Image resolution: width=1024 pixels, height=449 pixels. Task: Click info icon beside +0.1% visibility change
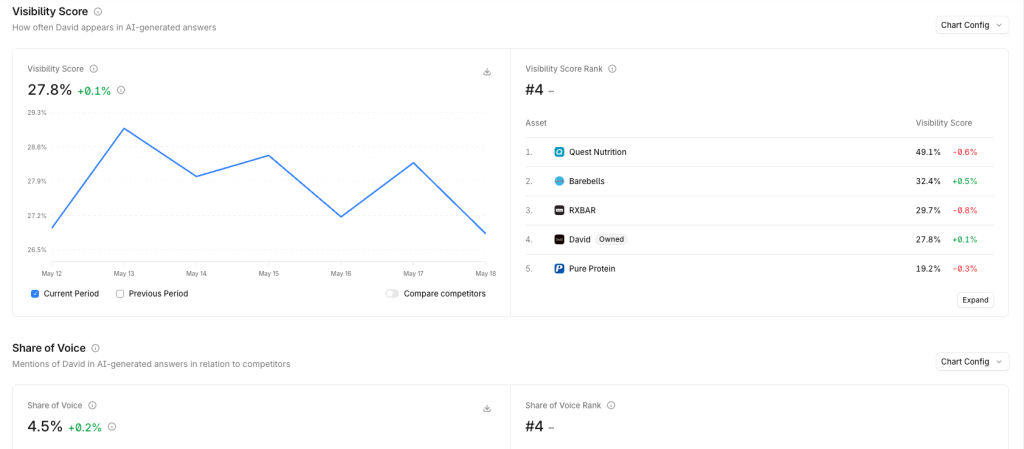click(x=121, y=91)
